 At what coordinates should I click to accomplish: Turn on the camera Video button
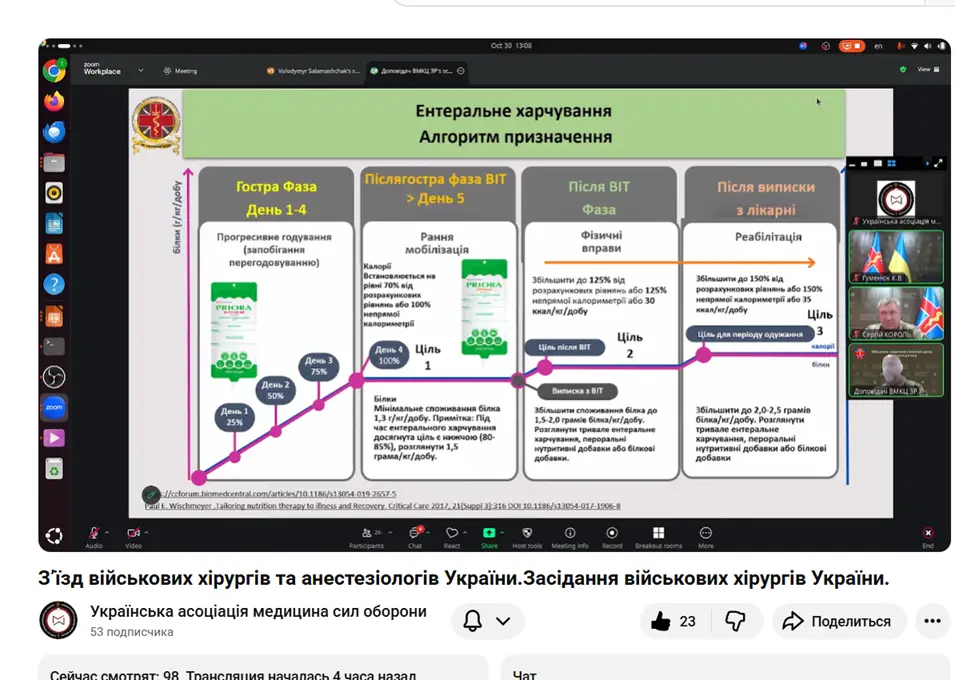point(133,535)
